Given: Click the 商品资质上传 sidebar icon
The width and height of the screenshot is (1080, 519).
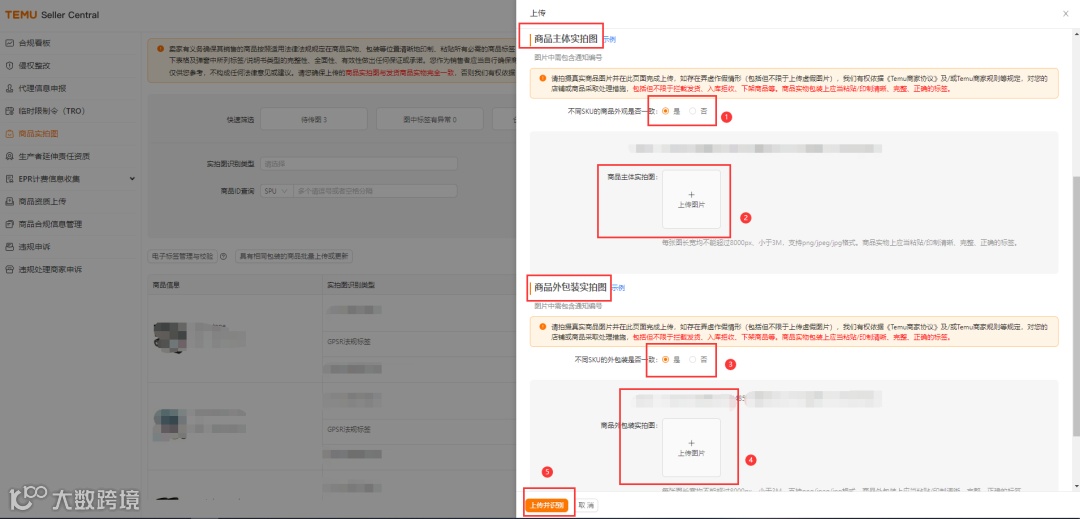Looking at the screenshot, I should coord(10,202).
